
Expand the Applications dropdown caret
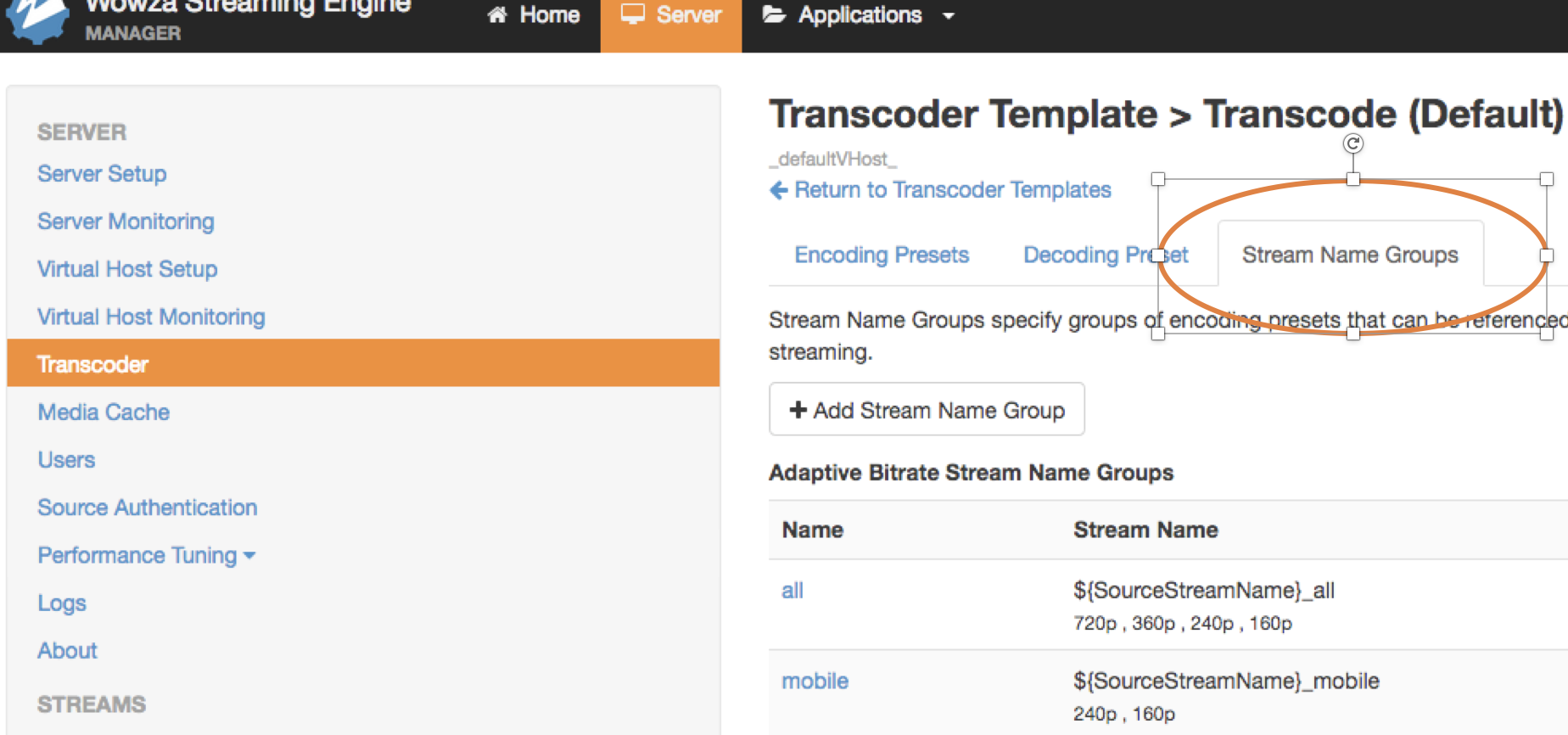[x=949, y=16]
